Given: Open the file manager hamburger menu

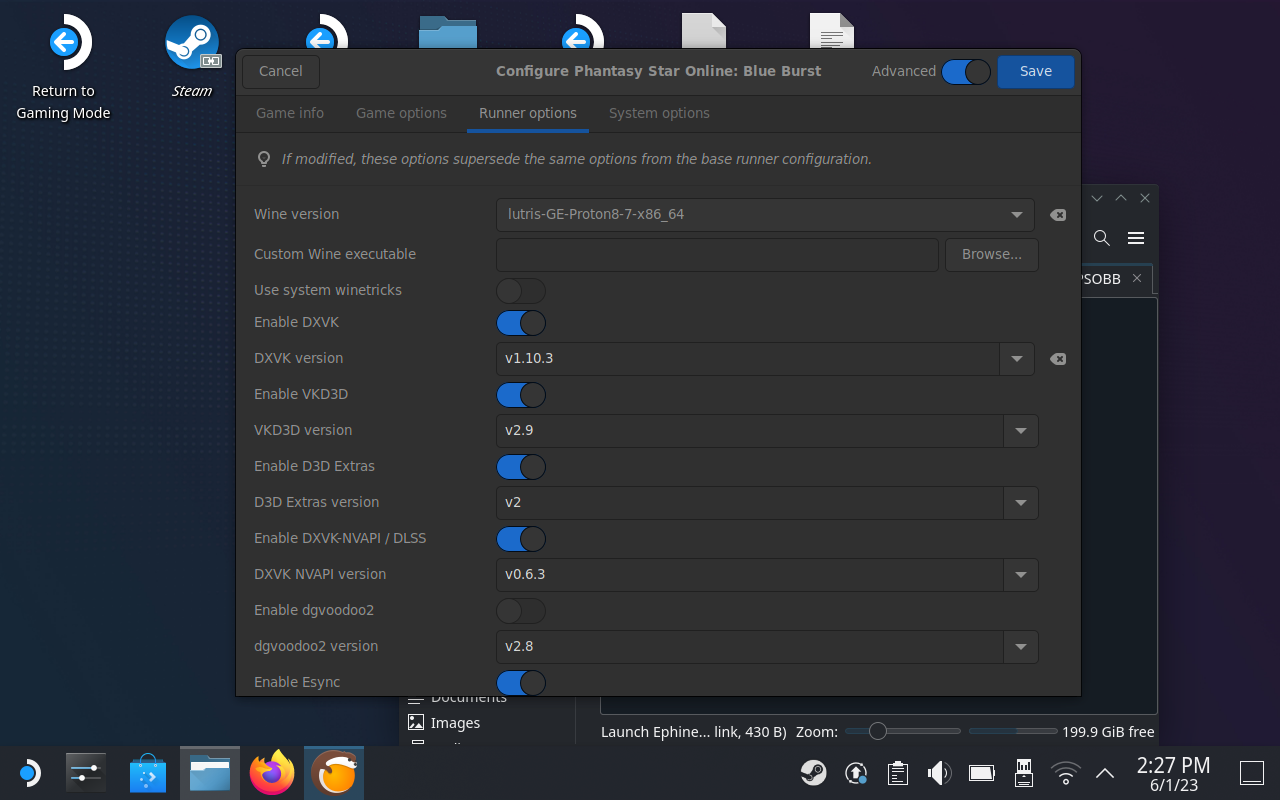Looking at the screenshot, I should coord(1136,238).
